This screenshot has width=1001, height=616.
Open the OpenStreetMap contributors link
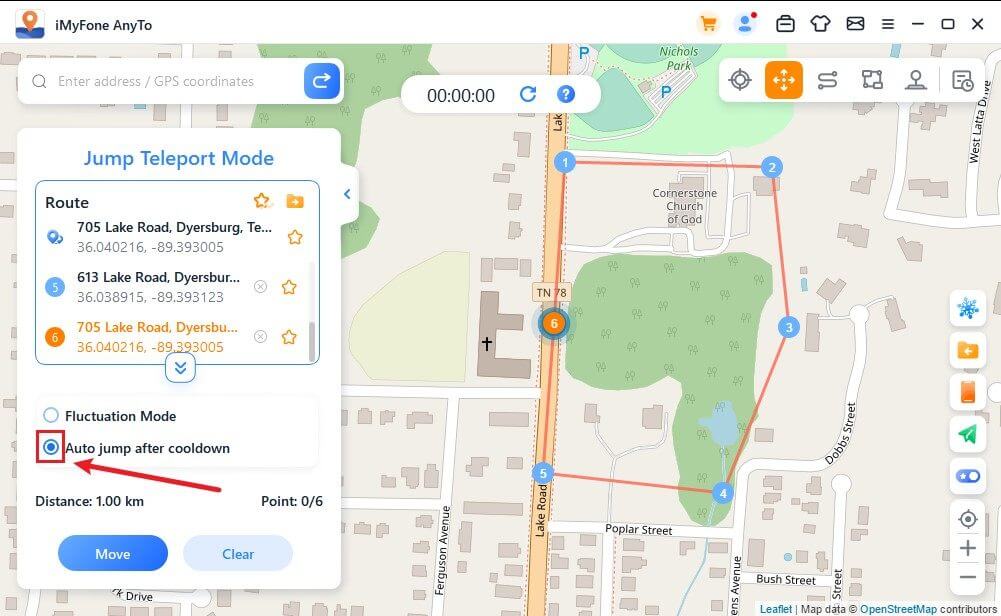(898, 609)
